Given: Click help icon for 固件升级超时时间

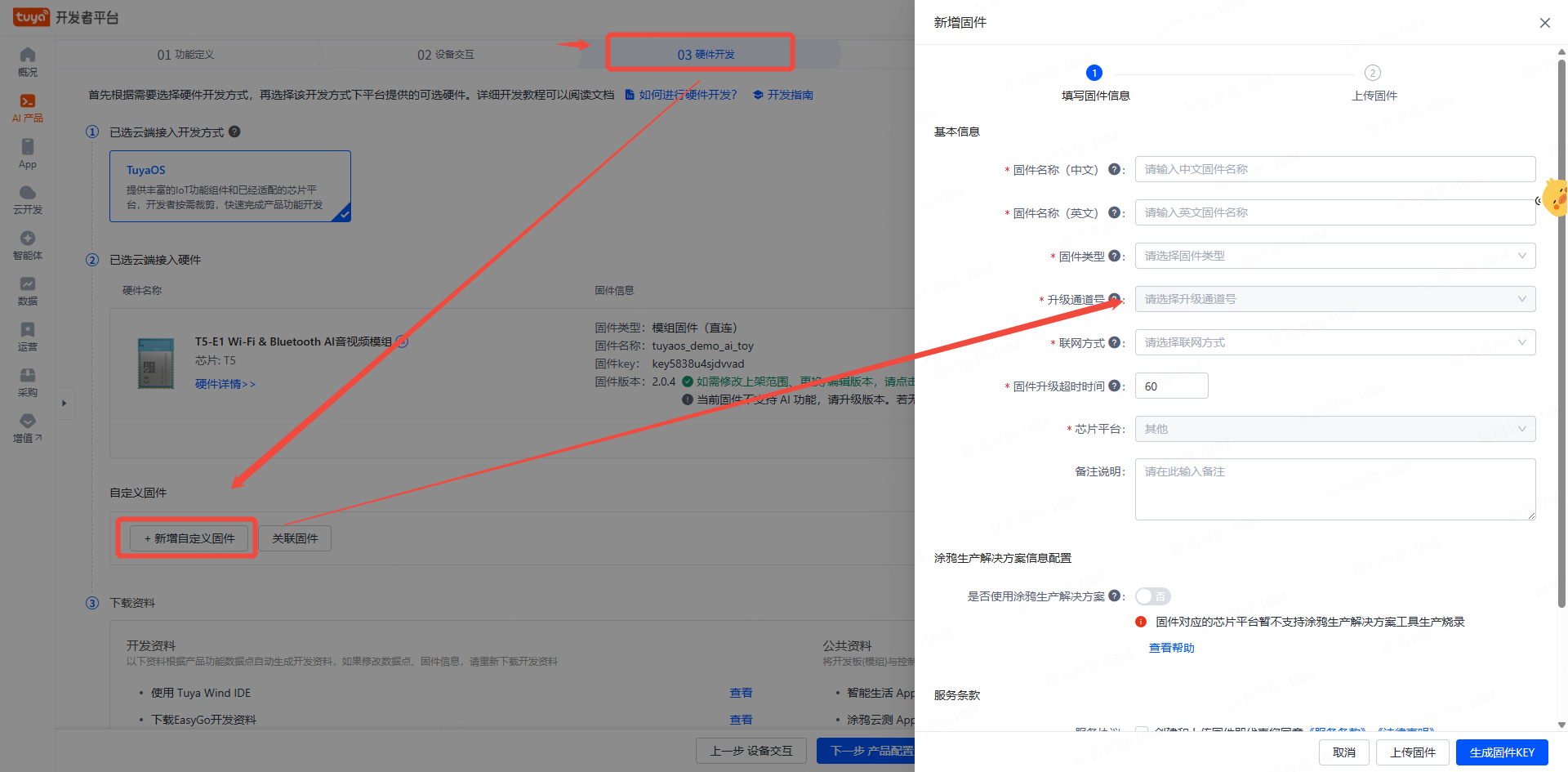Looking at the screenshot, I should coord(1114,386).
